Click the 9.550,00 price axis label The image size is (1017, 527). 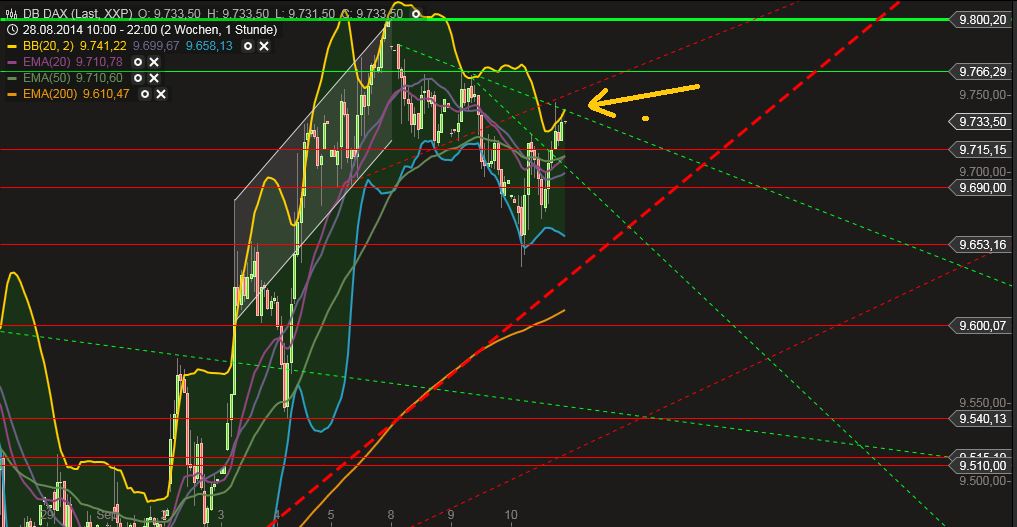tap(983, 403)
